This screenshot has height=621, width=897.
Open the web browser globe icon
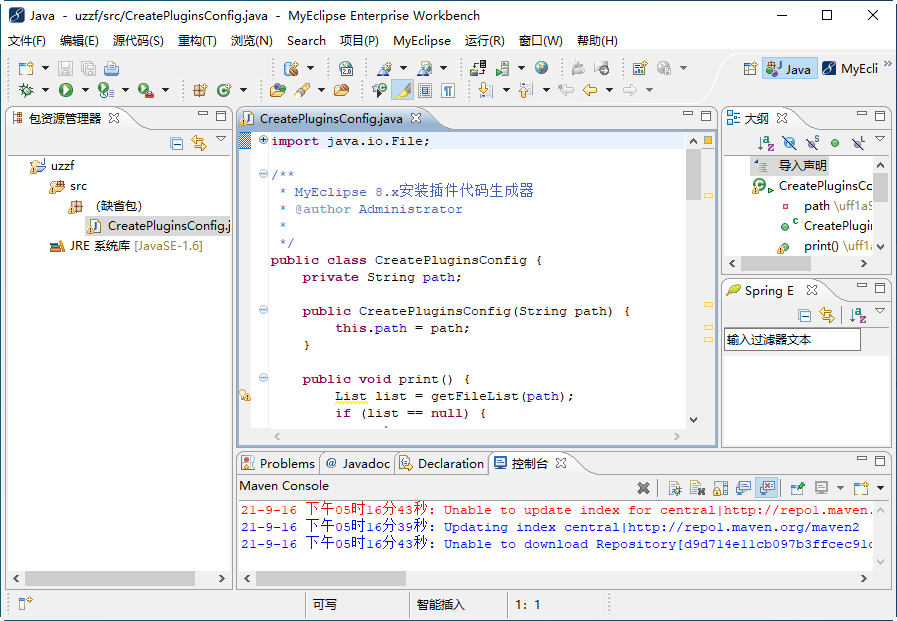541,68
